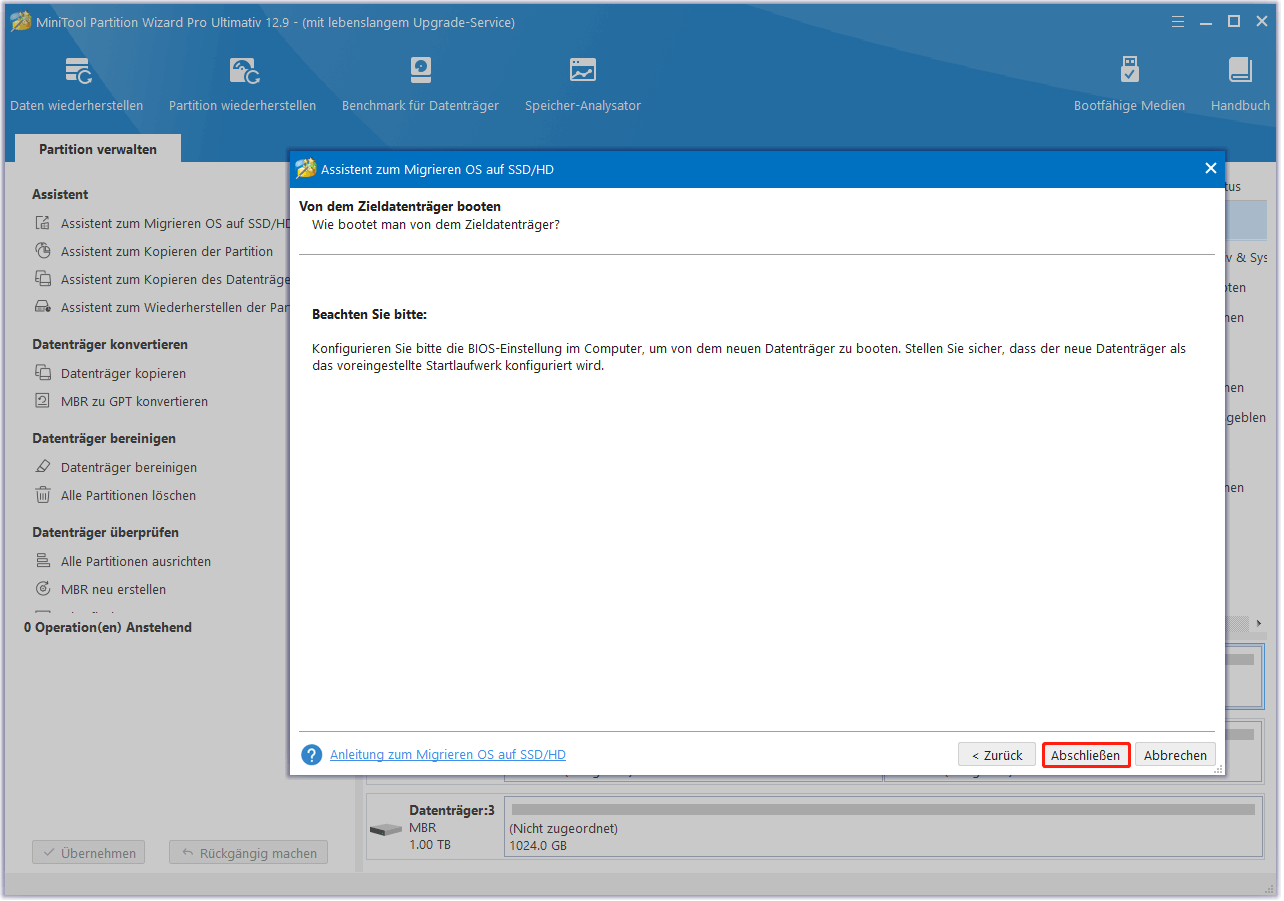Select Datenträger:3 unallocated 1024.0 GB partition
Screen dimensions: 1284x901
884,826
